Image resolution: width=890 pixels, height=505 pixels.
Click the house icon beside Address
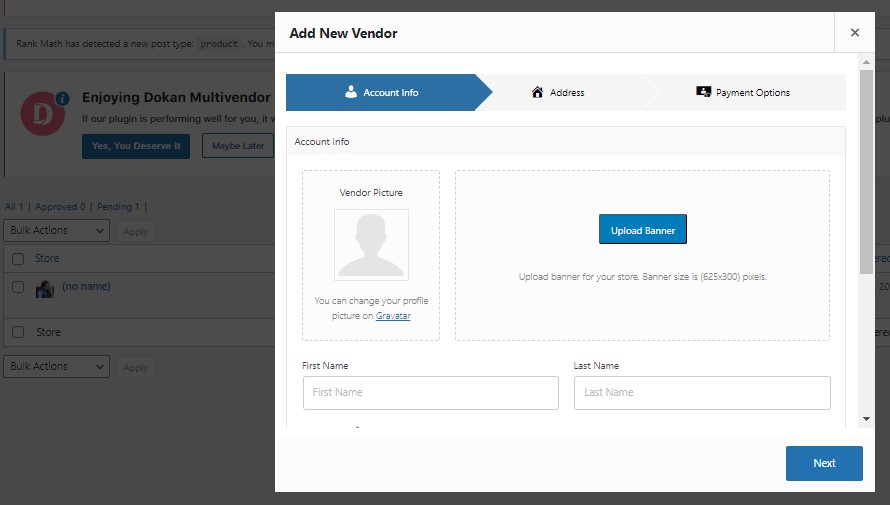(537, 92)
